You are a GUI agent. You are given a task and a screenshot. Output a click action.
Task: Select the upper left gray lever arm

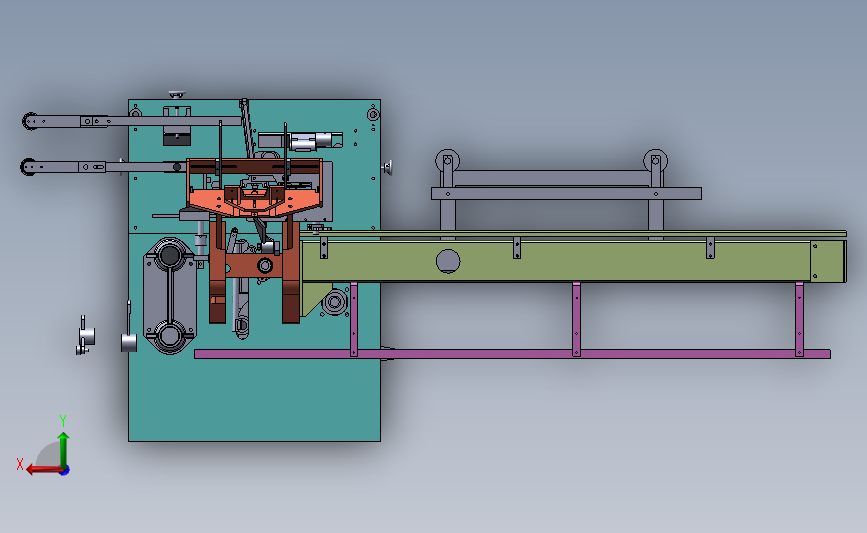tap(133, 121)
